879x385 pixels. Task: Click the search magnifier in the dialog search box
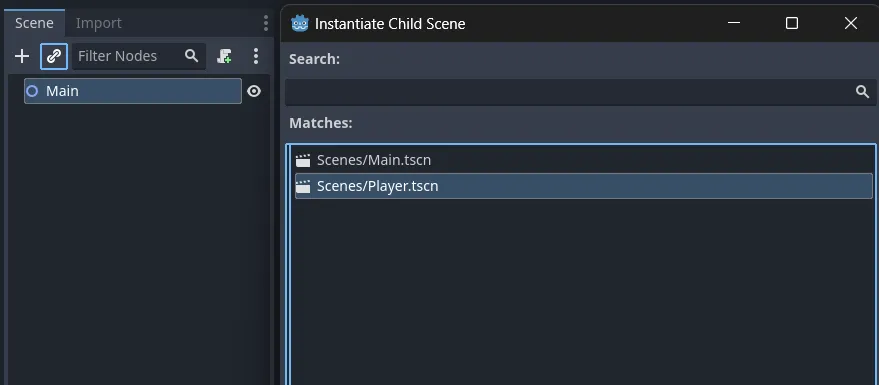point(862,92)
